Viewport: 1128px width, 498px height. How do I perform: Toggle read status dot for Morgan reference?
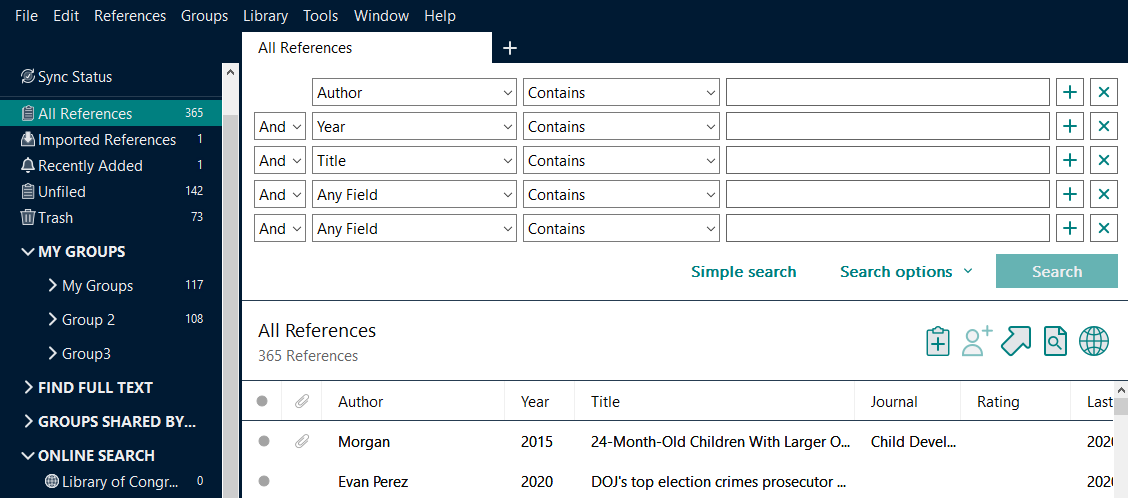coord(264,441)
